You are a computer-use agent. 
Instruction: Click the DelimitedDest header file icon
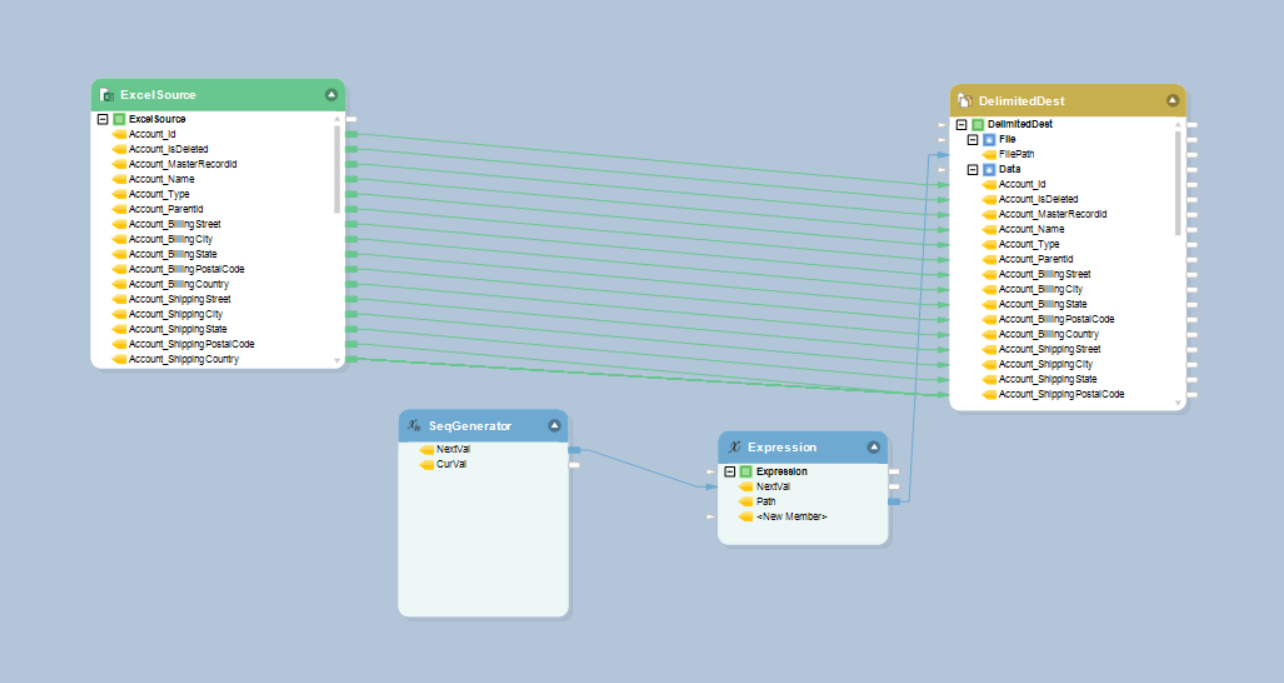coord(965,101)
